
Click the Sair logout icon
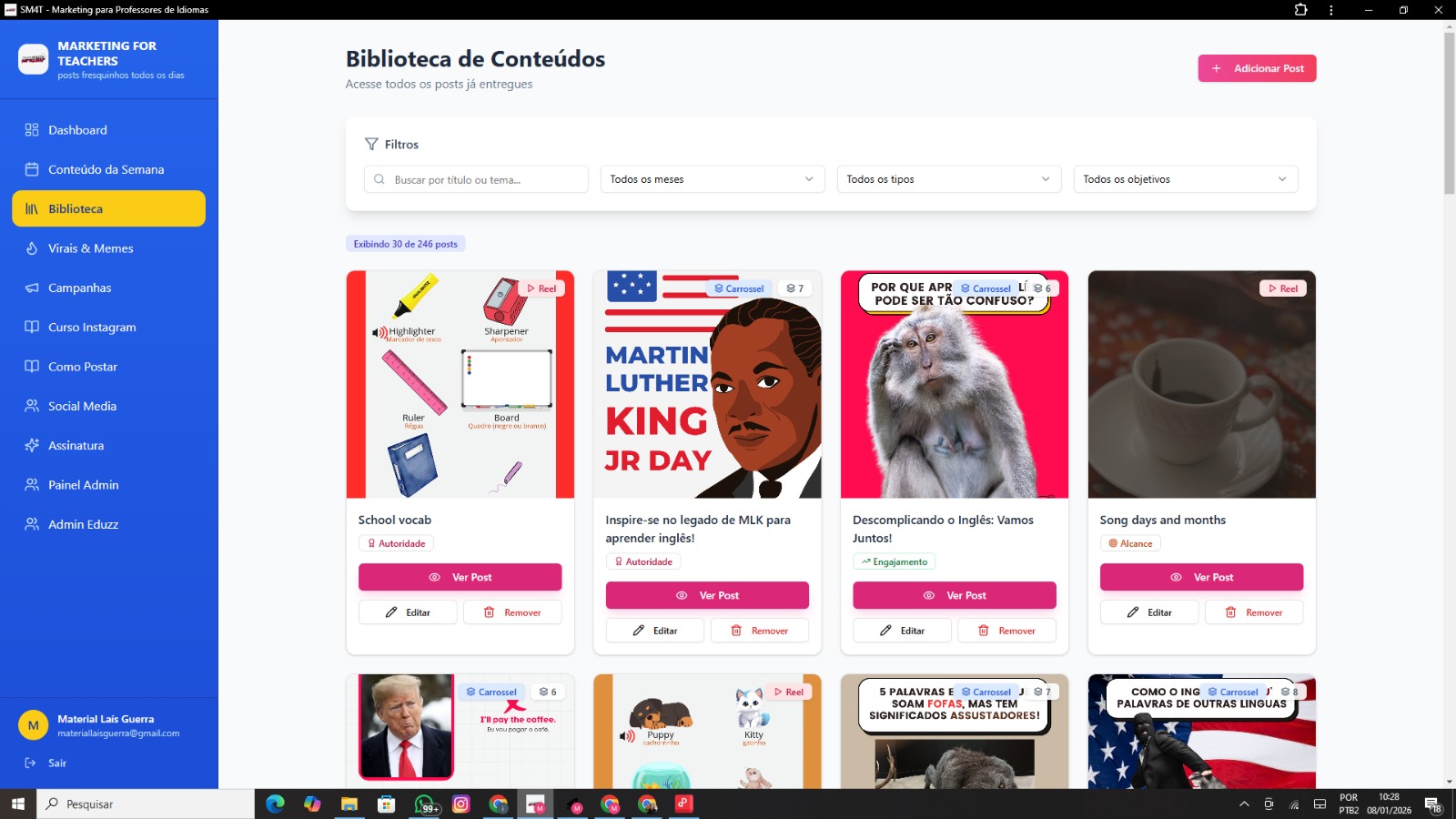click(x=30, y=763)
